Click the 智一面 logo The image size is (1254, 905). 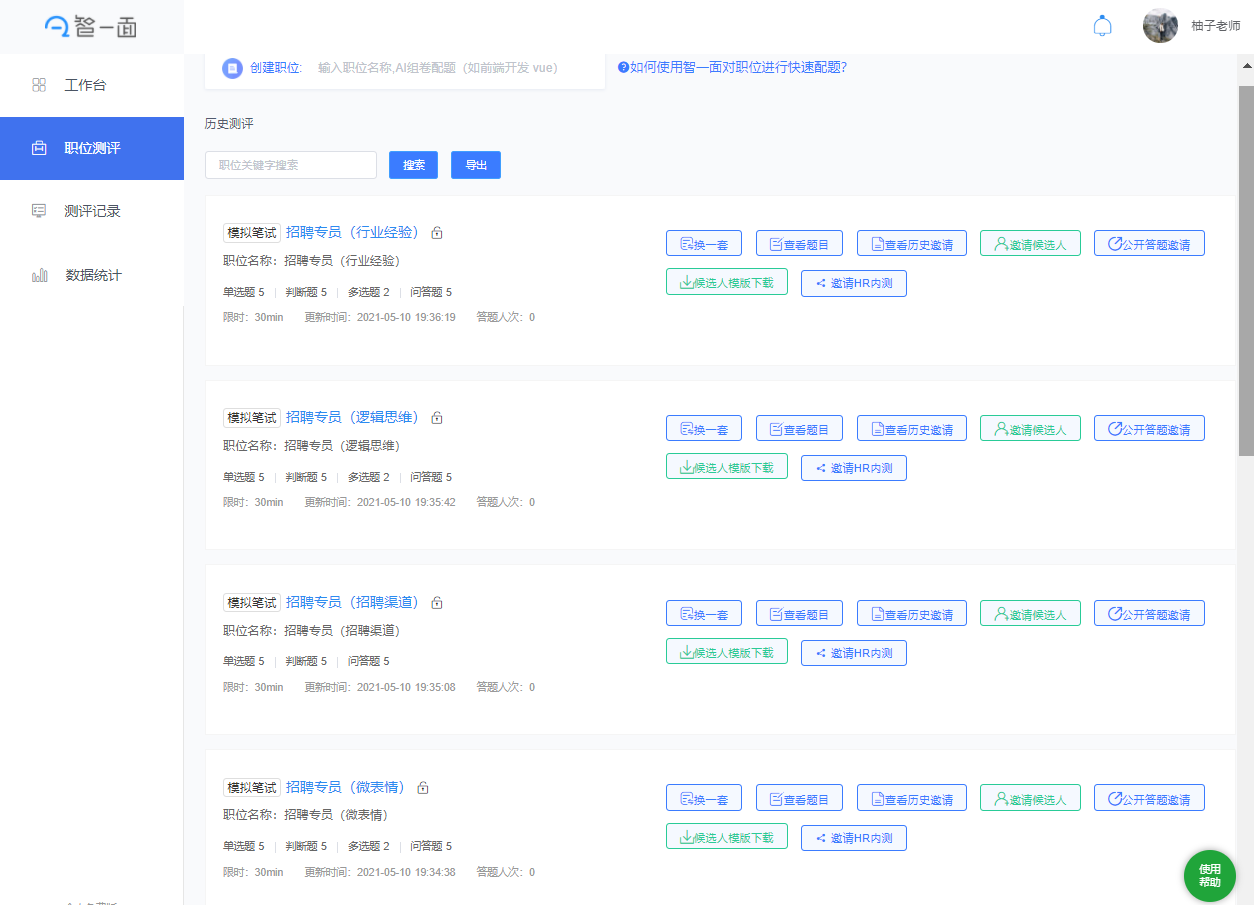coord(91,27)
